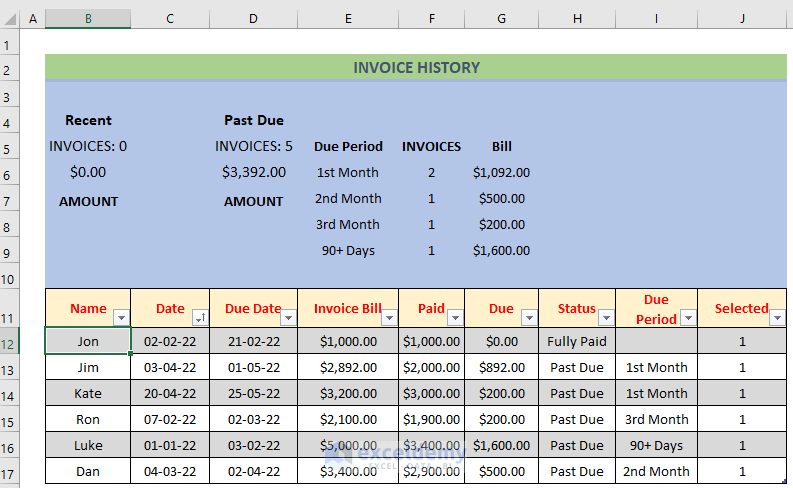This screenshot has height=488, width=793.
Task: Click the Fully Paid status cell
Action: pos(577,341)
